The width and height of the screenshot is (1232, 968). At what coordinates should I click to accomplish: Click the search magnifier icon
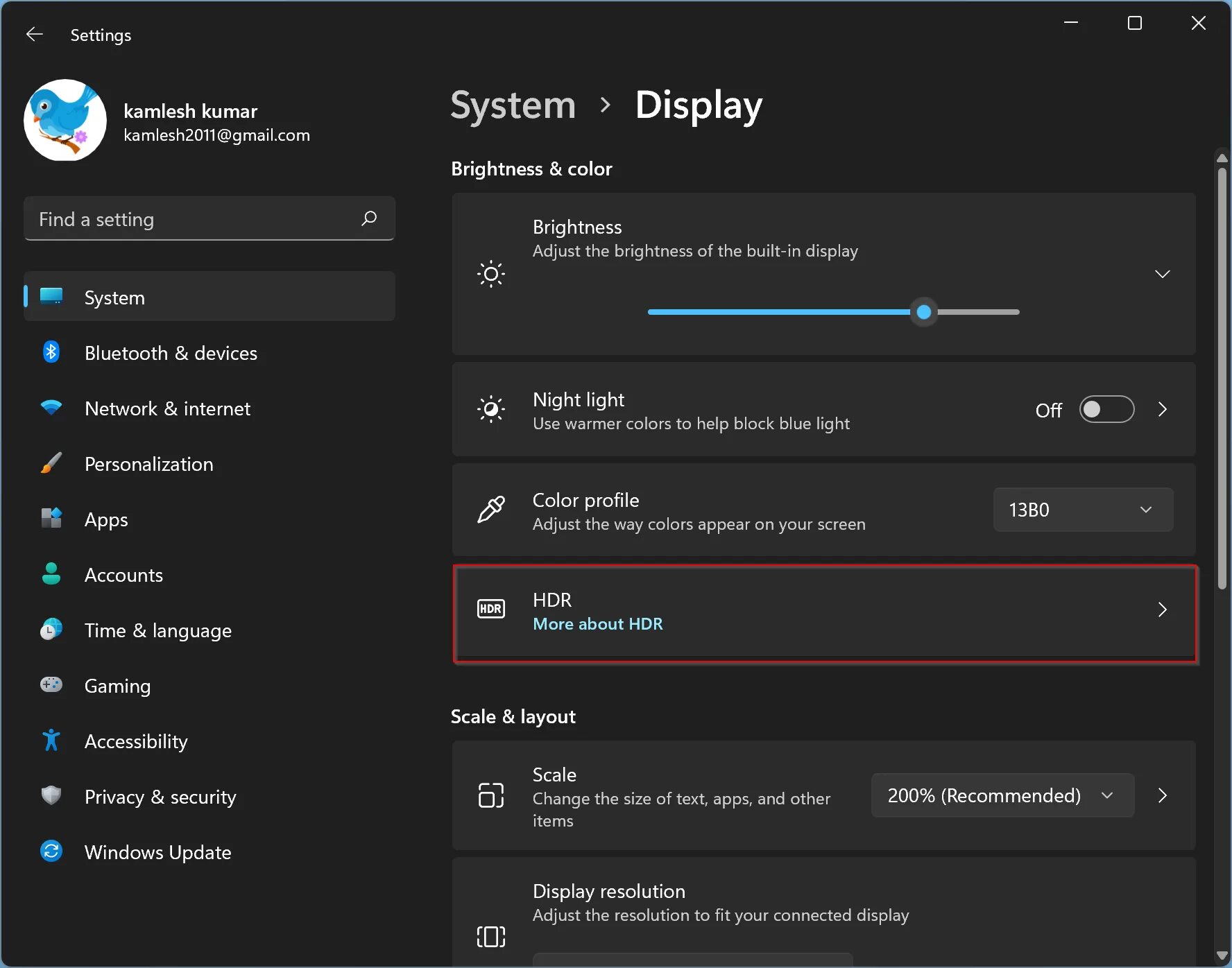coord(369,218)
